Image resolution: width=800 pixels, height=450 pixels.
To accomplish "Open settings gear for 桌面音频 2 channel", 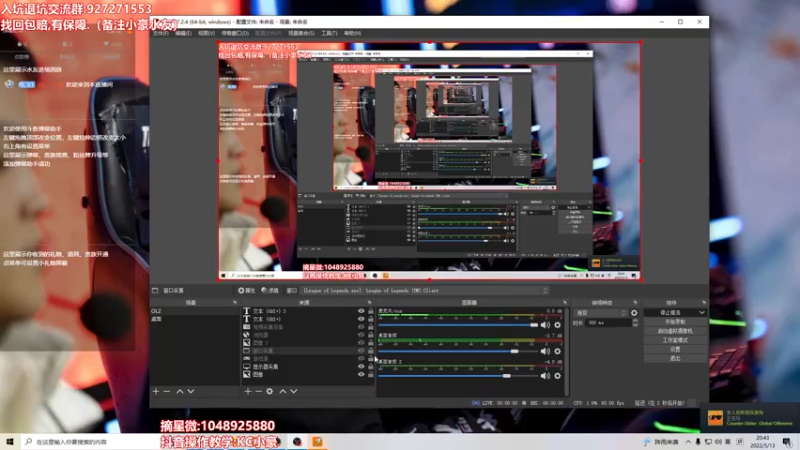I will [558, 376].
